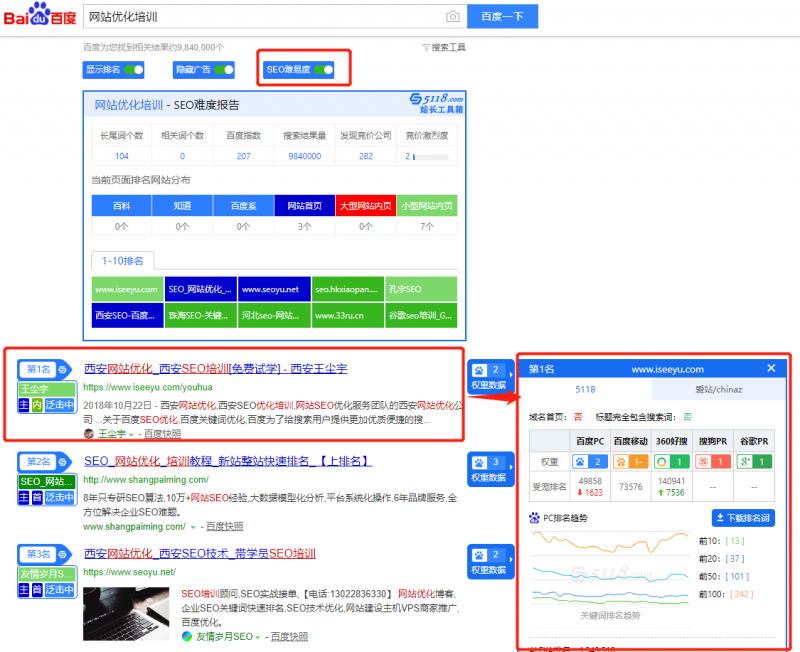The height and width of the screenshot is (652, 800).
Task: Click the 前10 count [13]
Action: click(735, 541)
